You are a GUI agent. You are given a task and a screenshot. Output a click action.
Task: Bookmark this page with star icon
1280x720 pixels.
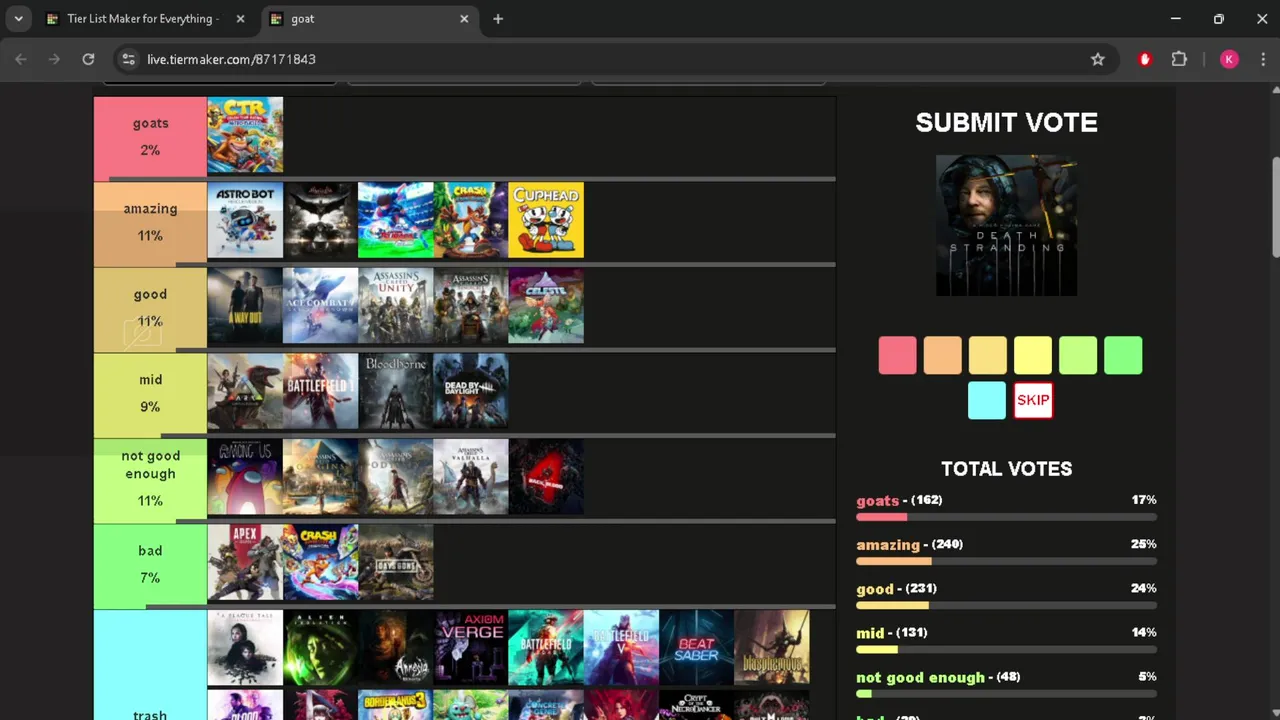(1097, 59)
